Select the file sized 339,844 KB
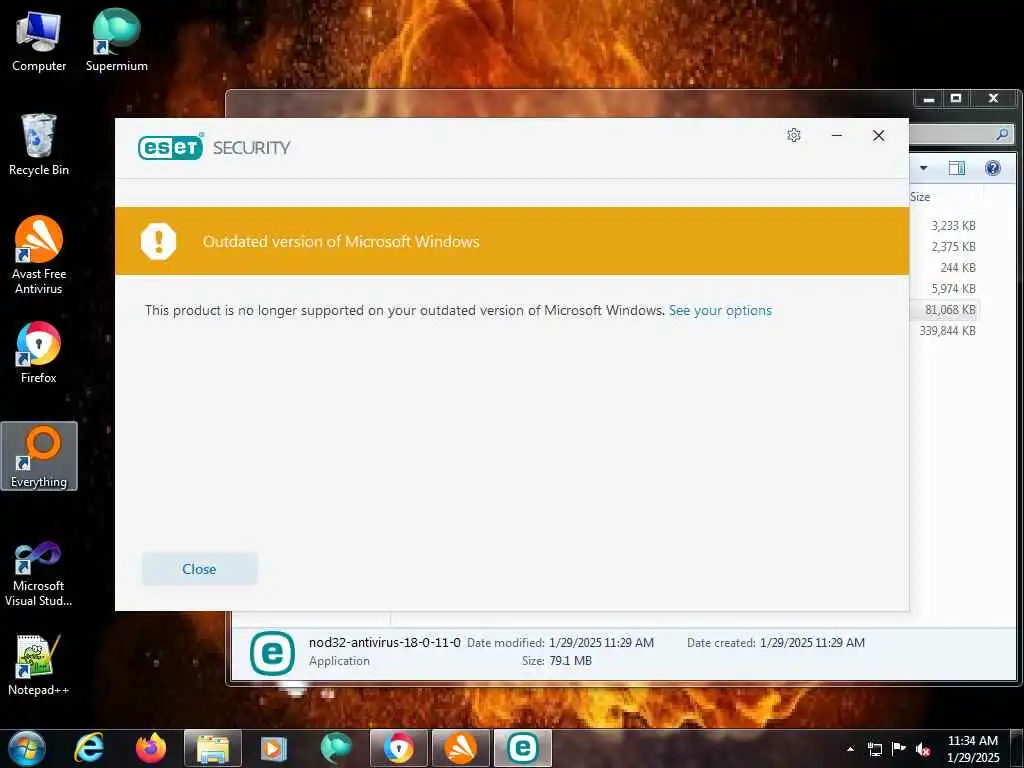This screenshot has height=768, width=1024. [x=948, y=330]
